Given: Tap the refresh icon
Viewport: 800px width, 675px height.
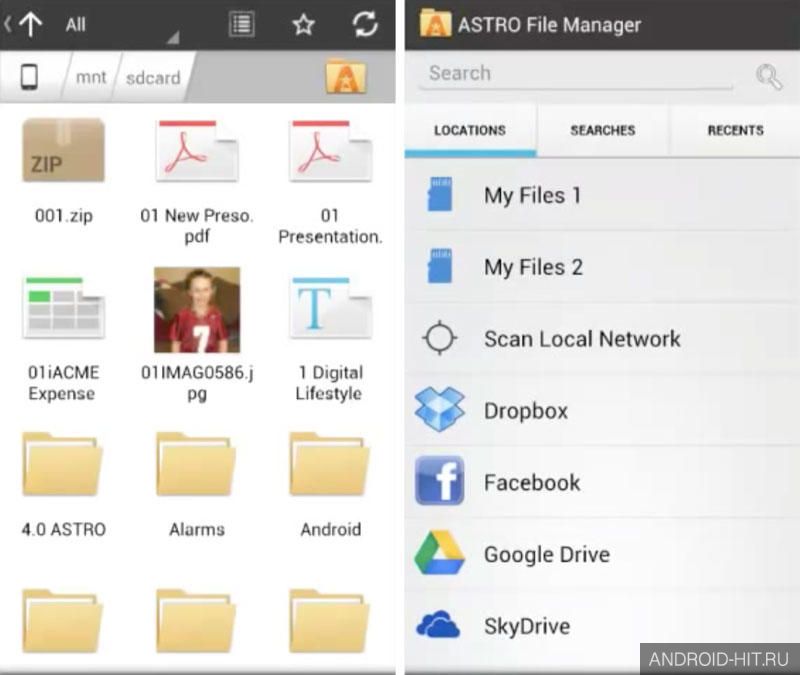Looking at the screenshot, I should click(x=365, y=24).
